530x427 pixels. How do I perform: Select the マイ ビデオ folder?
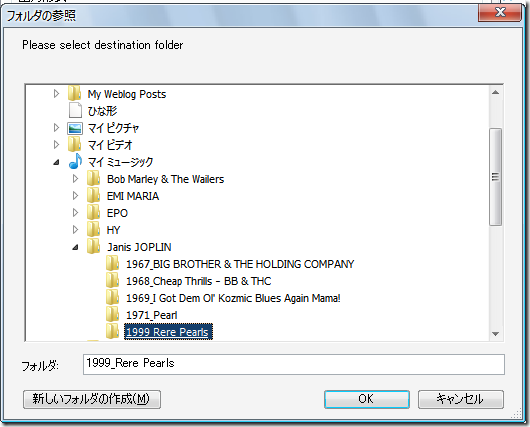click(x=110, y=145)
